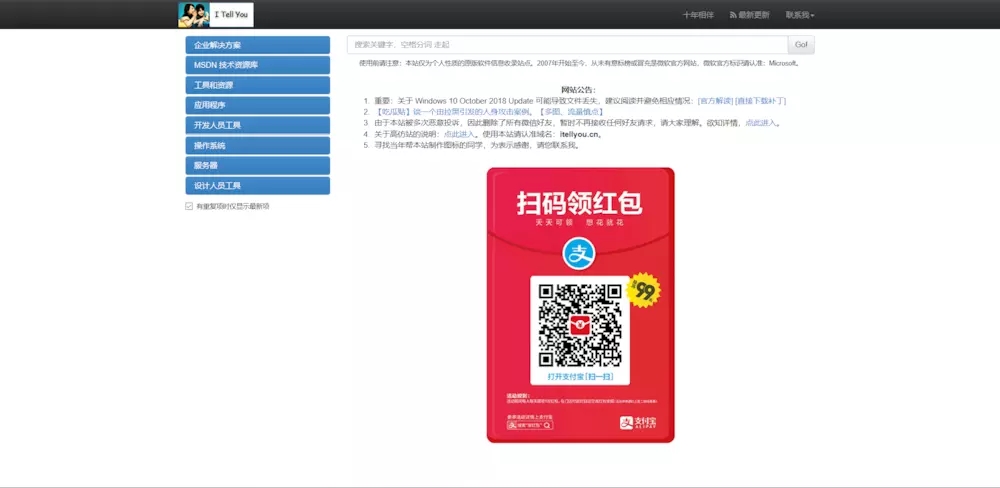
Task: Expand the 企业解决方案 category
Action: [258, 45]
